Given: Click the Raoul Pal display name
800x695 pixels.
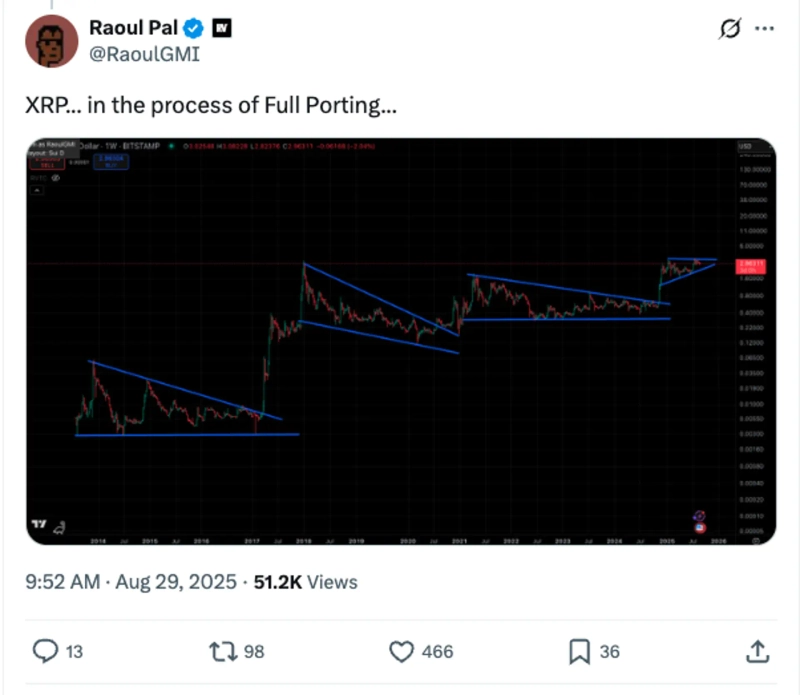Looking at the screenshot, I should click(133, 28).
